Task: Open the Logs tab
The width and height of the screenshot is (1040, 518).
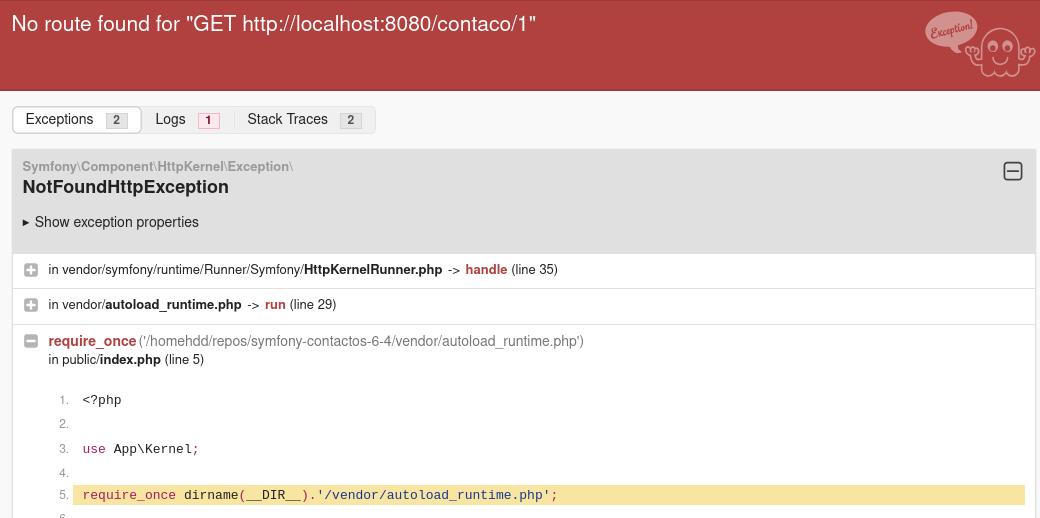Action: coord(188,120)
